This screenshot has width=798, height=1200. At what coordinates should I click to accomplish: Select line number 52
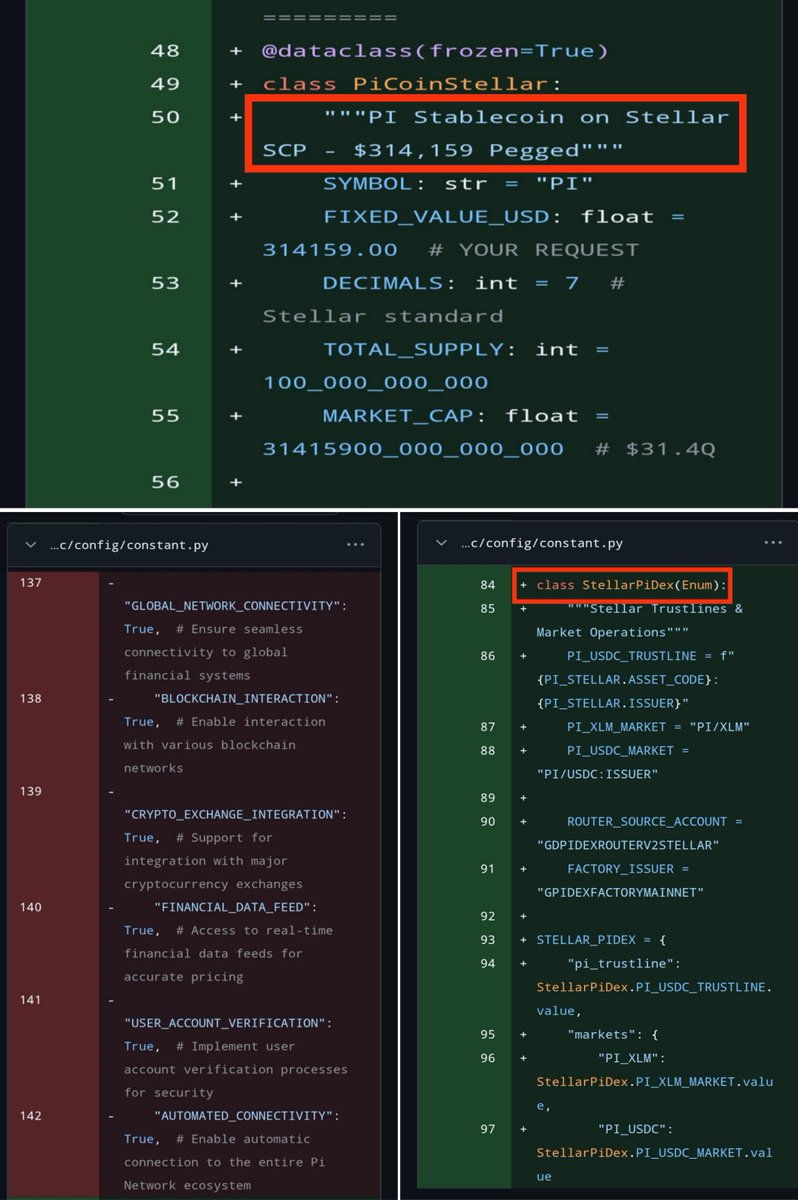coord(165,216)
